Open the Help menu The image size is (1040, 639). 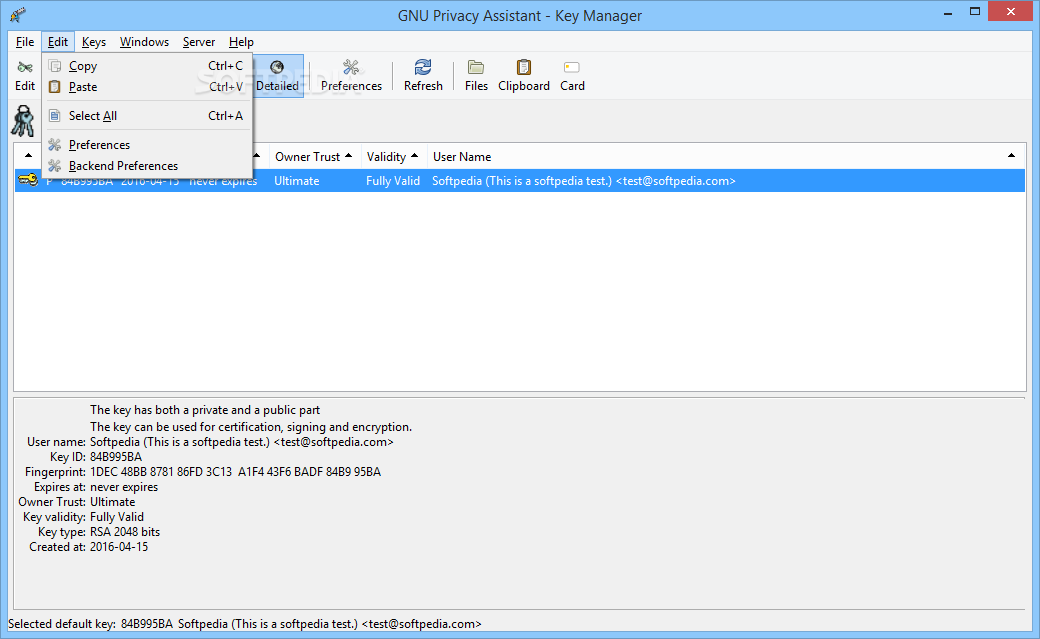pos(241,42)
